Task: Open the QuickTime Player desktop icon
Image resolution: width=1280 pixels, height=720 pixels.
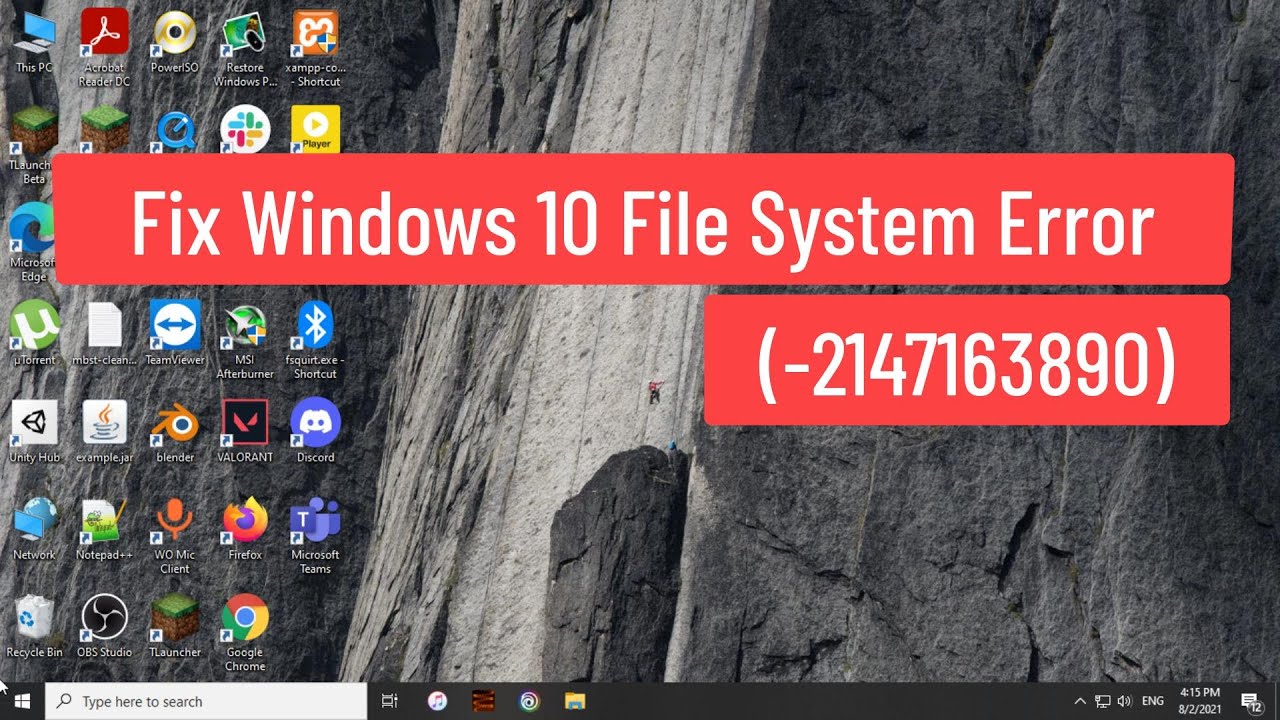Action: tap(175, 131)
